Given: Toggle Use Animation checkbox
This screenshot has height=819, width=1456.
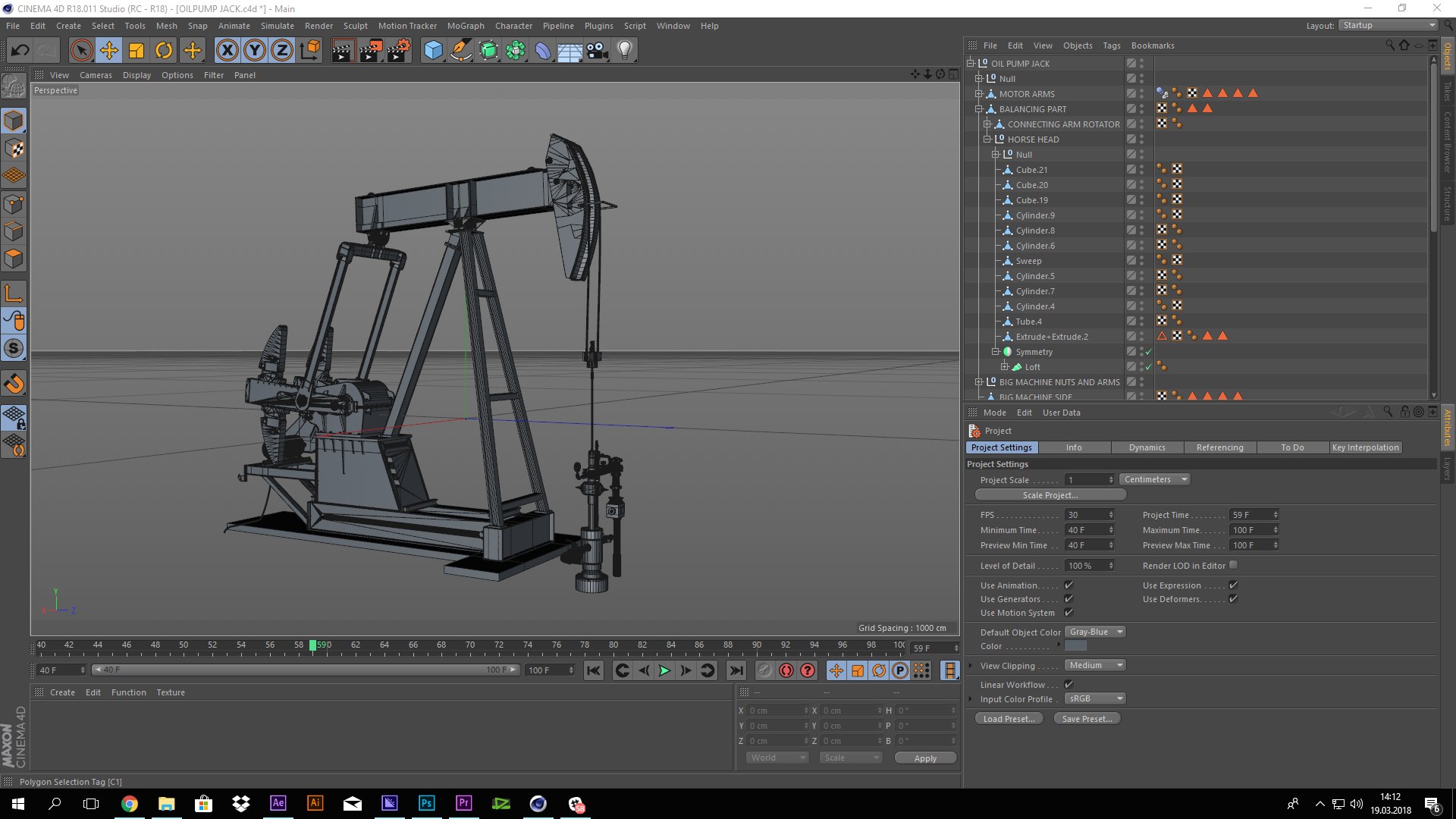Looking at the screenshot, I should click(1068, 585).
